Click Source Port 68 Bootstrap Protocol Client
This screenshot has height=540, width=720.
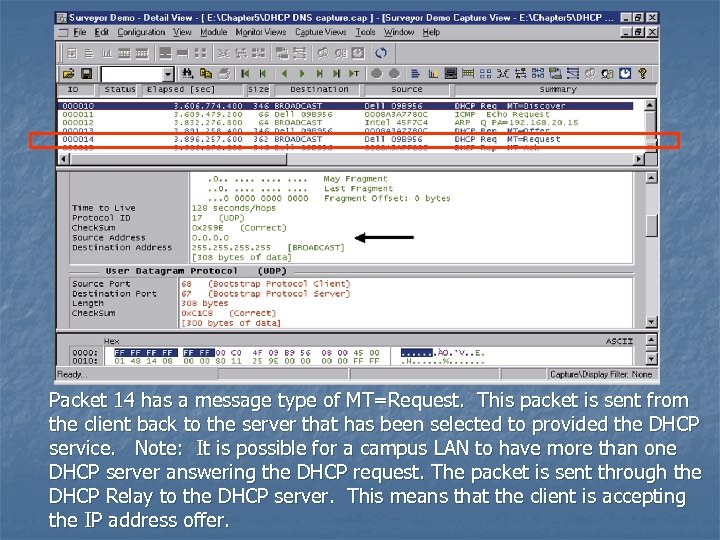265,284
